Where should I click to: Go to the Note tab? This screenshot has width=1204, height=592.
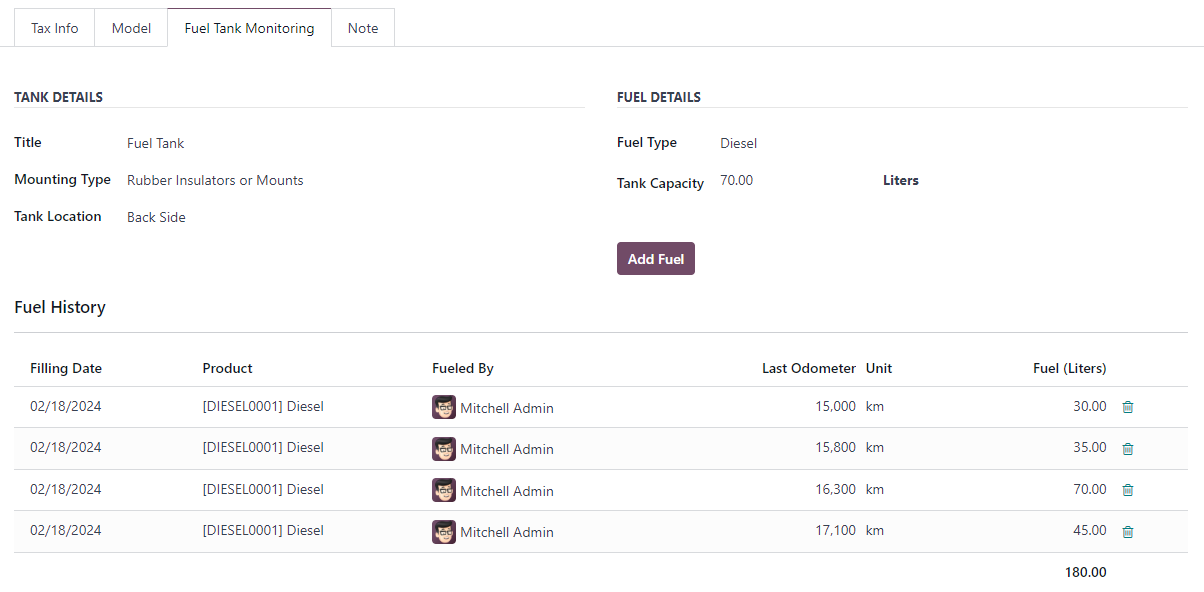(x=363, y=28)
